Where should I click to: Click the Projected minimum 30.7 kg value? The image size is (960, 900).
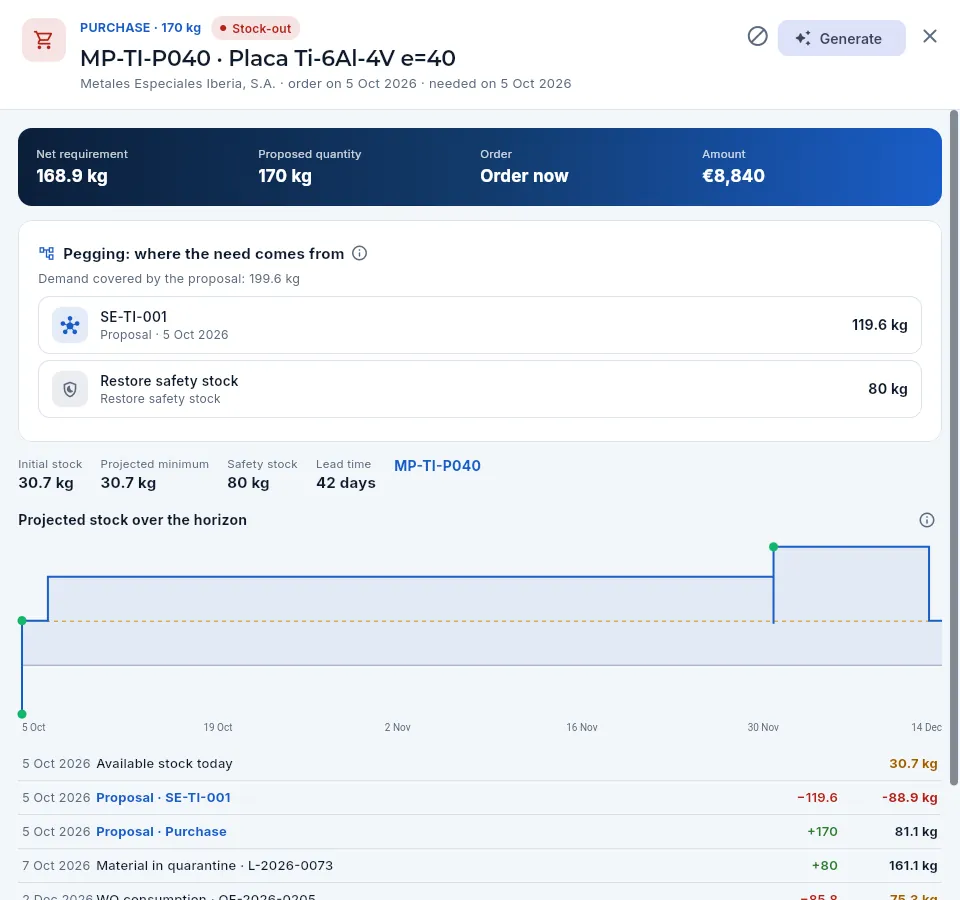coord(128,483)
